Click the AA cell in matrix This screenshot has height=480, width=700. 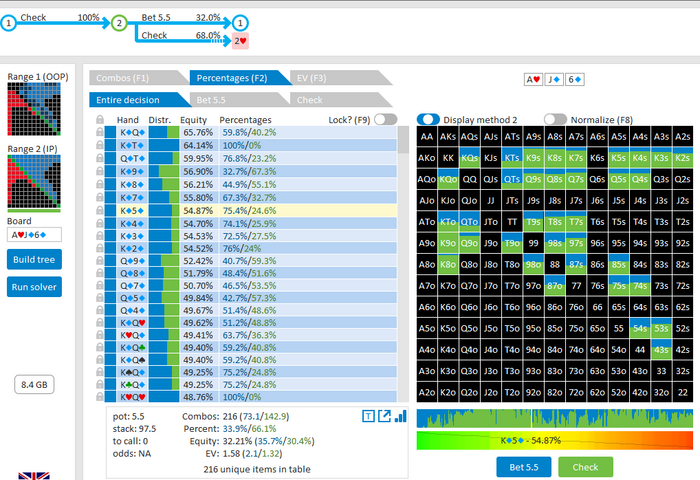click(427, 137)
